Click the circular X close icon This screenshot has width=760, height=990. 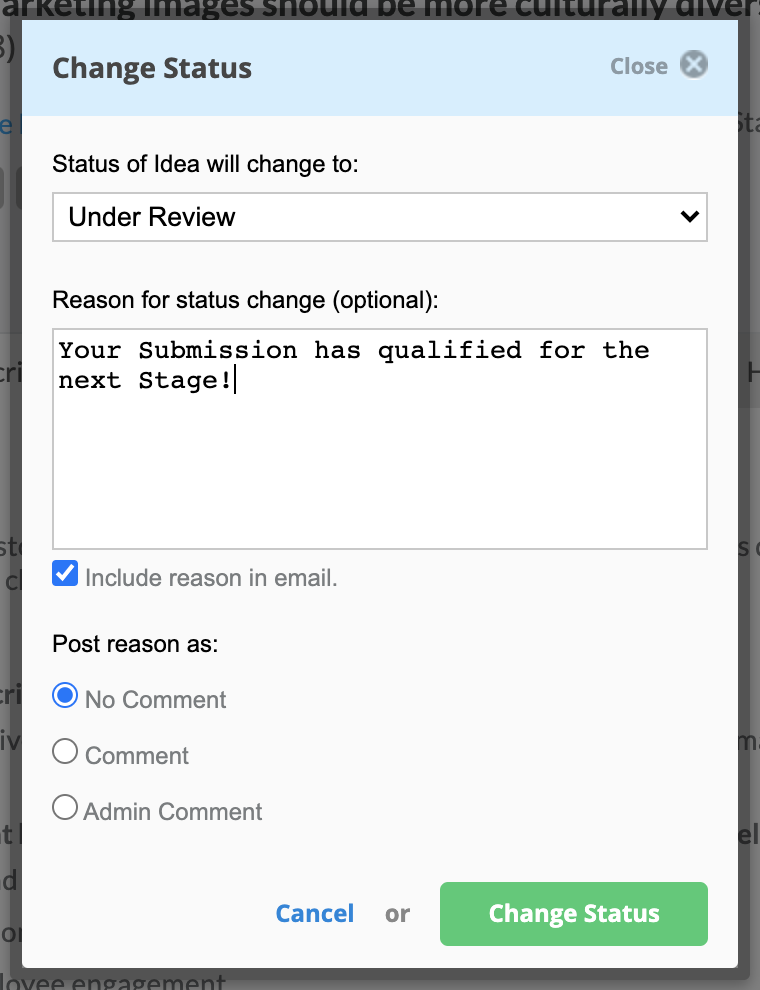coord(694,64)
